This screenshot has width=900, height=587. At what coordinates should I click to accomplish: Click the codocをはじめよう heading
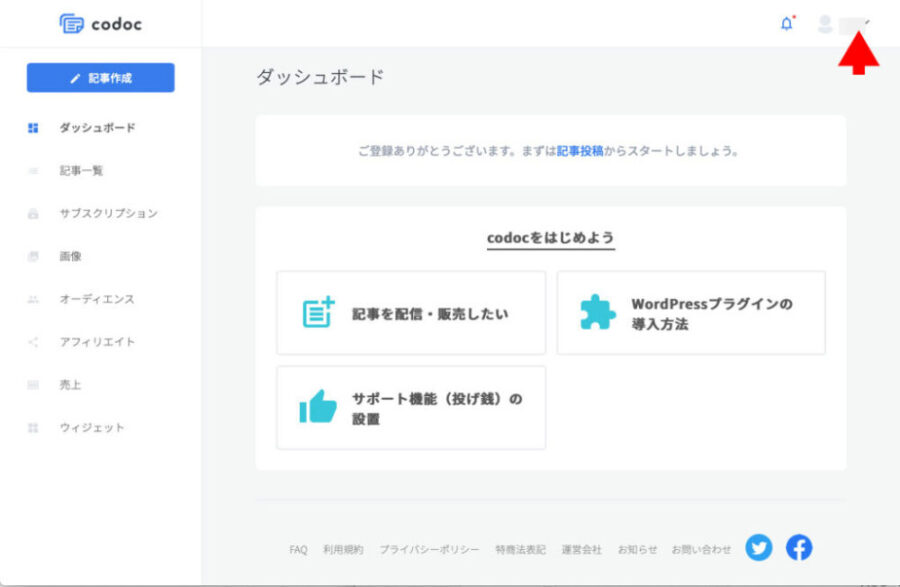[x=551, y=238]
